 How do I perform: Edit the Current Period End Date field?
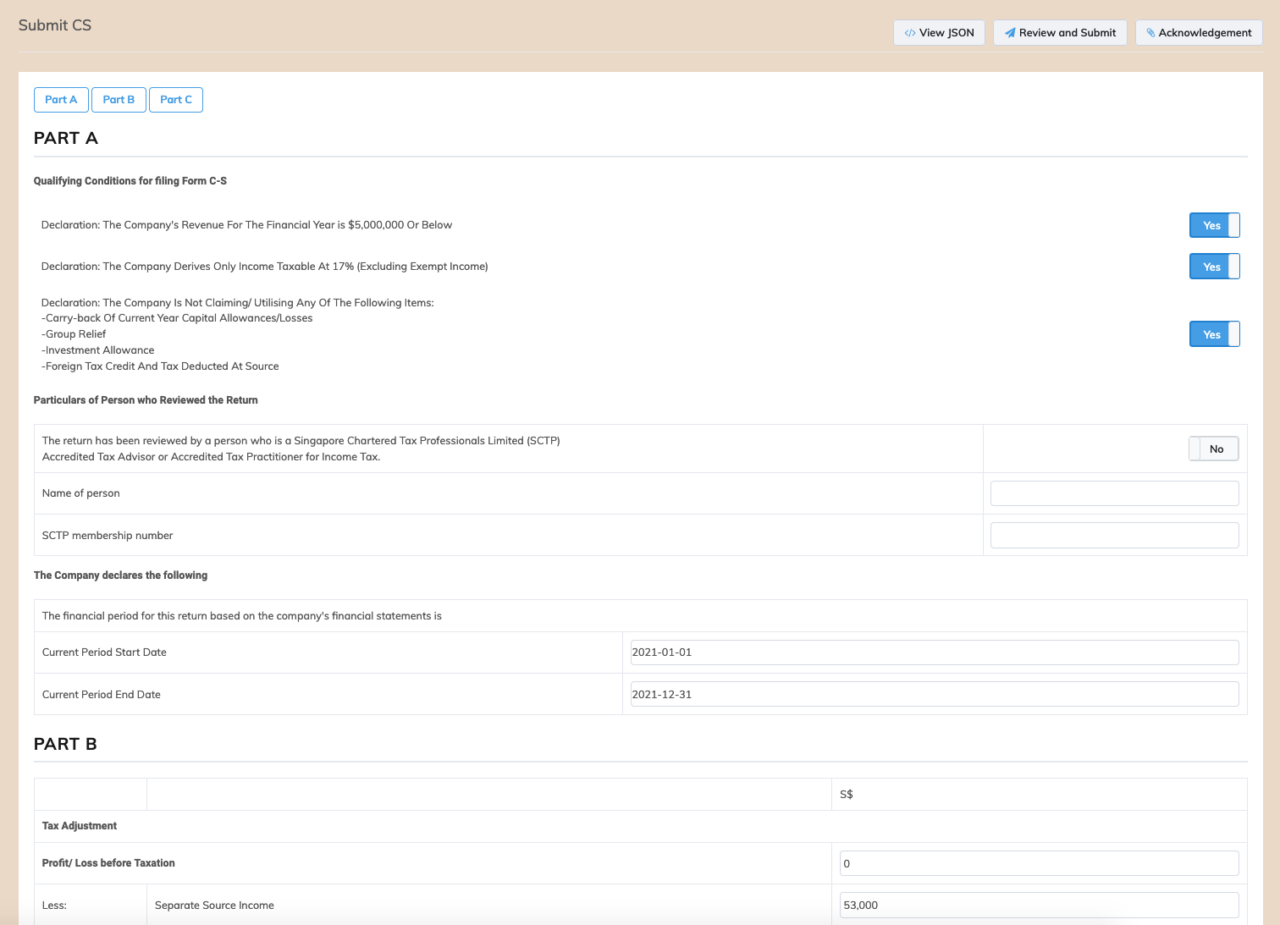pos(934,694)
